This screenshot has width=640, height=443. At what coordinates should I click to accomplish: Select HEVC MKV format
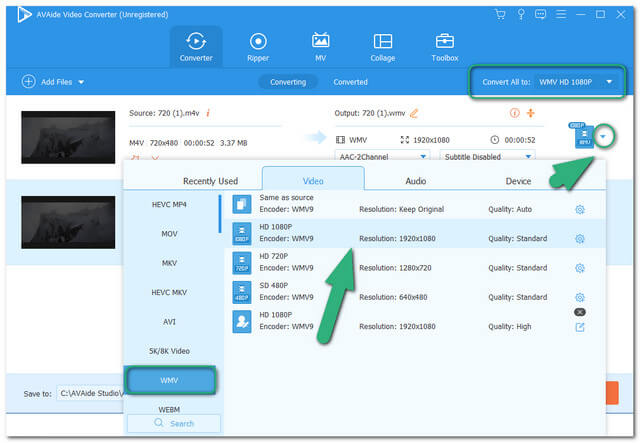click(x=169, y=292)
